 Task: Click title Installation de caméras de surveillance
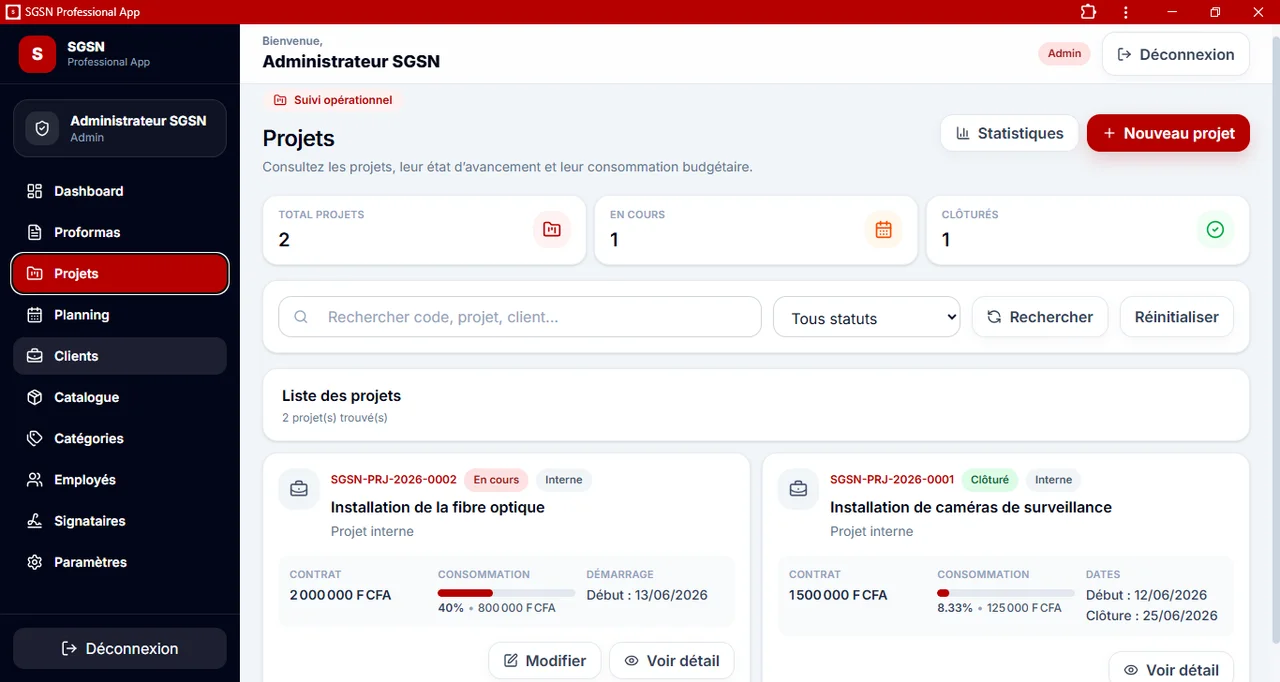pyautogui.click(x=971, y=507)
